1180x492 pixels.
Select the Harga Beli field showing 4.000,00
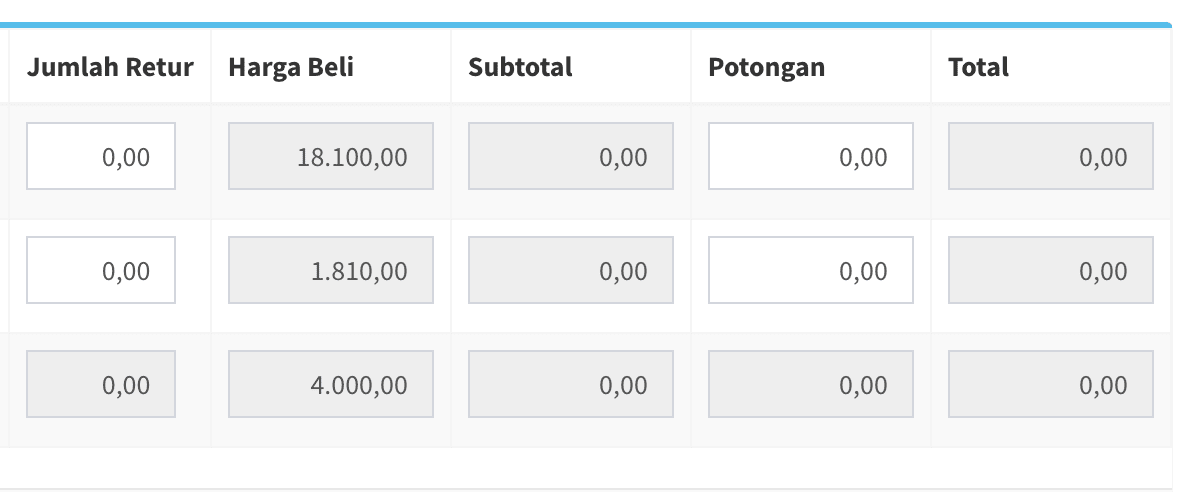[x=331, y=384]
